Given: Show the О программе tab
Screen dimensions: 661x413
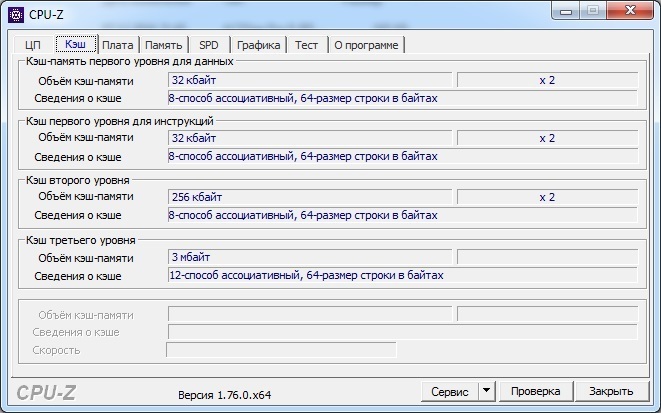Looking at the screenshot, I should [366, 45].
